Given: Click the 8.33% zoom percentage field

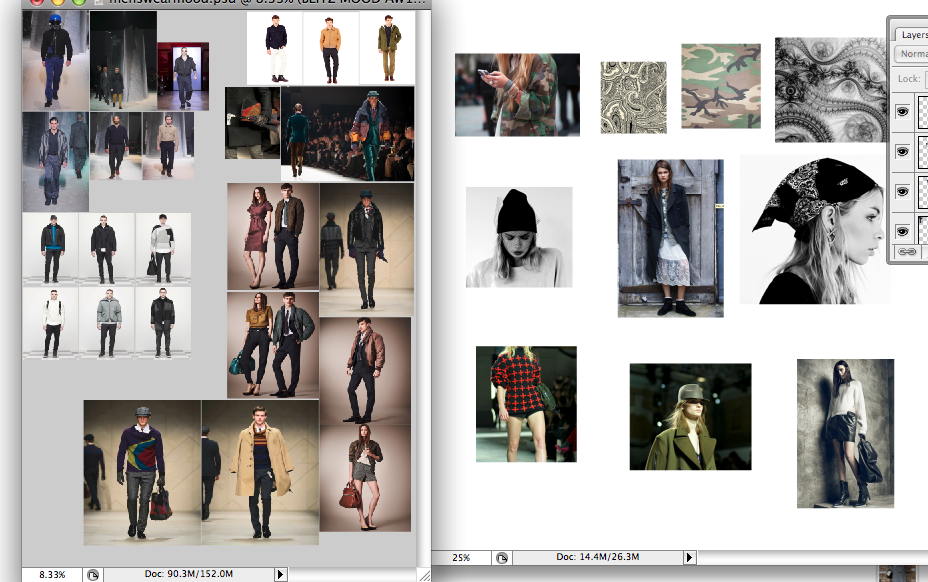Looking at the screenshot, I should (52, 574).
